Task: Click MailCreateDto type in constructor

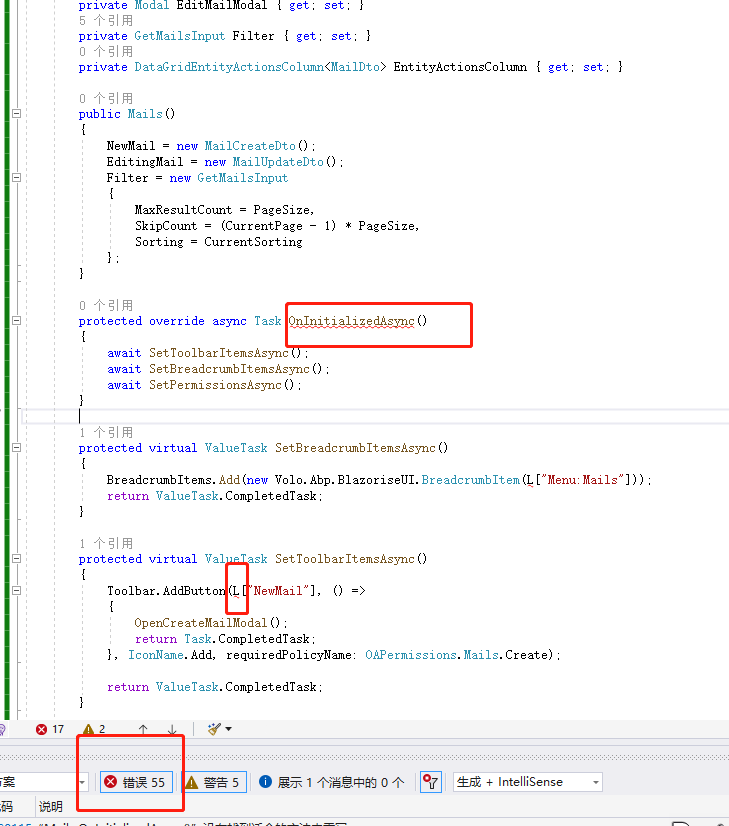Action: coord(250,146)
